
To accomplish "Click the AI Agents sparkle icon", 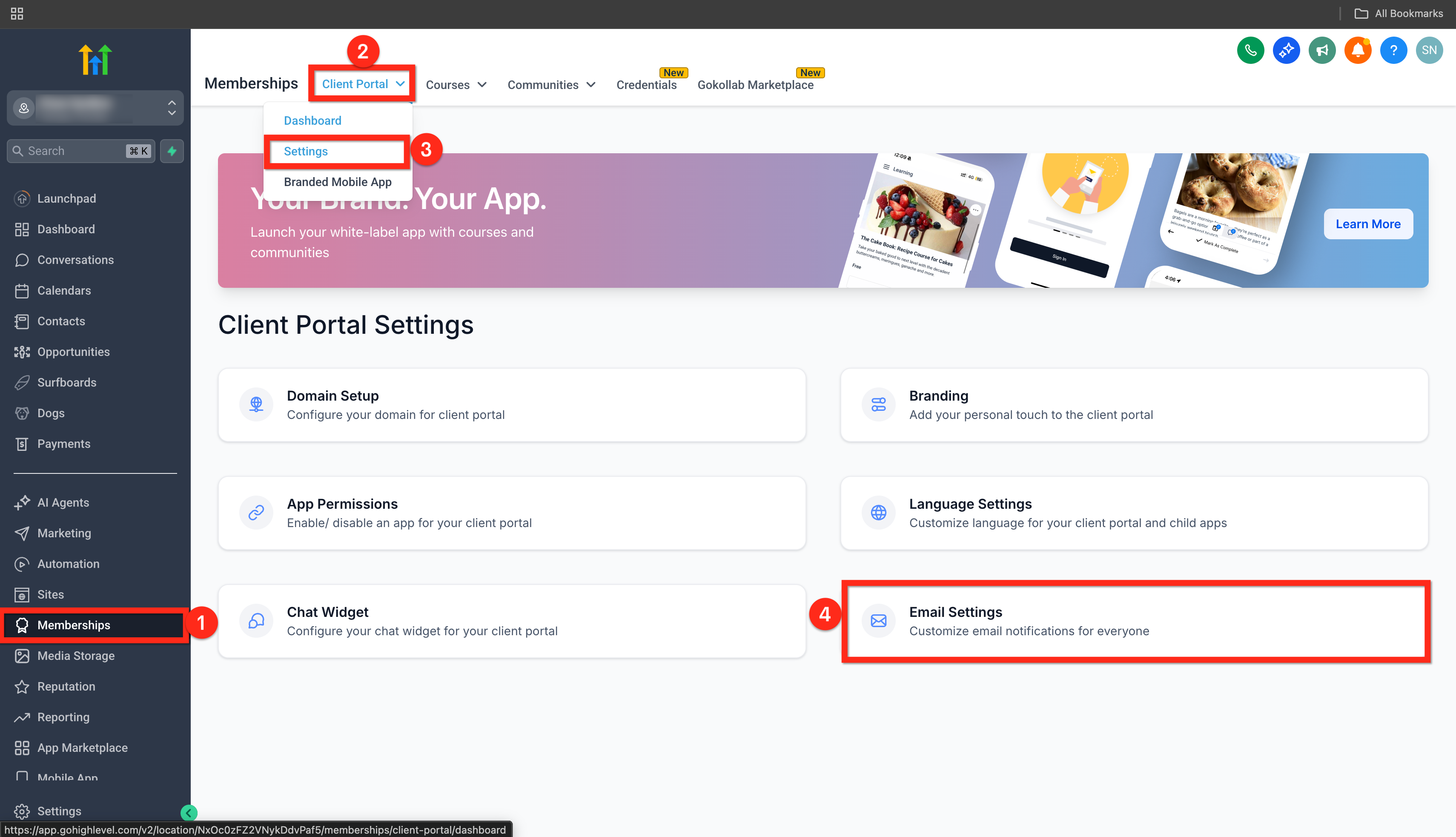I will tap(22, 502).
